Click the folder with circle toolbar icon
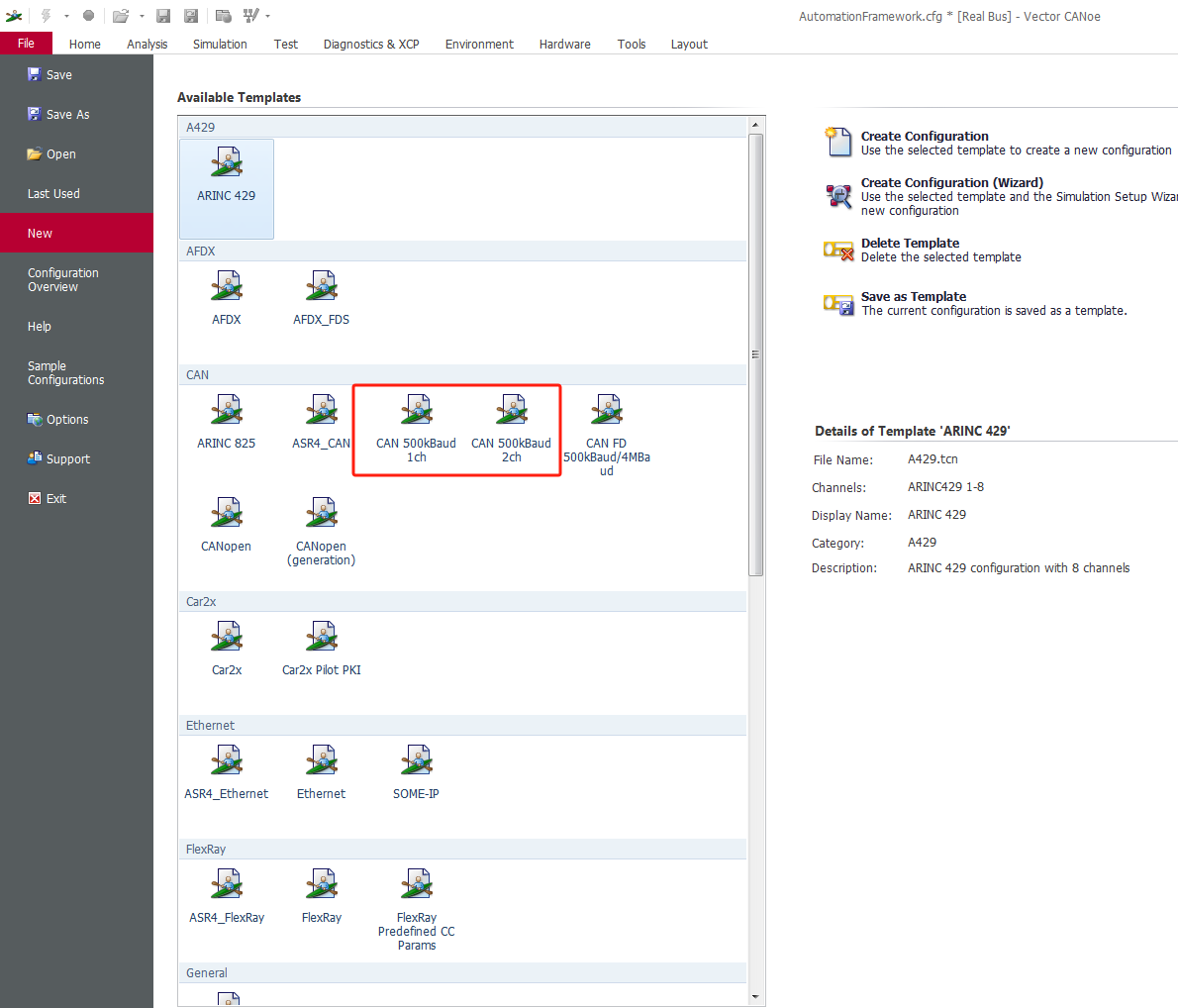1178x1008 pixels. pyautogui.click(x=223, y=16)
